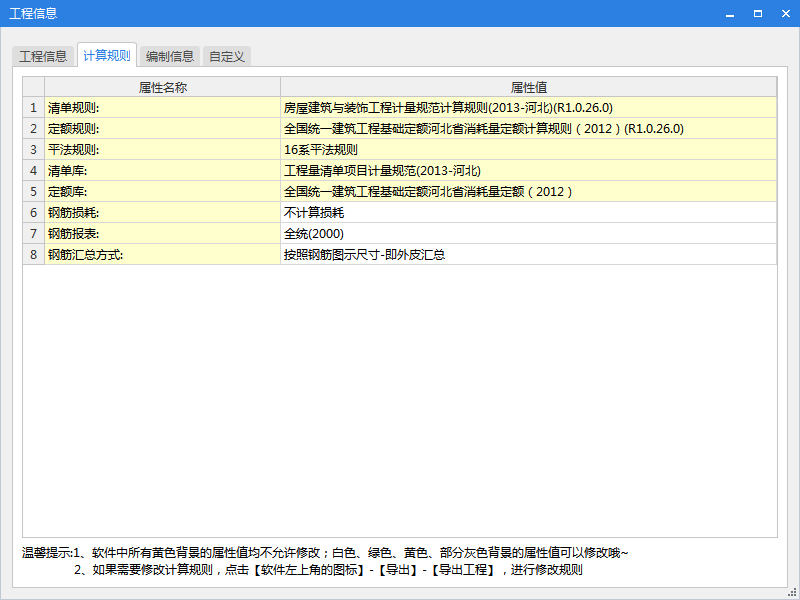The height and width of the screenshot is (600, 800).
Task: Select the 计算规则 tab
Action: click(x=107, y=55)
